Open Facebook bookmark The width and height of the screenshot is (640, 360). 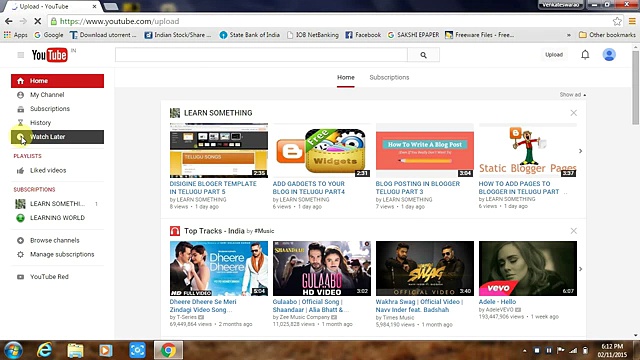tap(363, 35)
